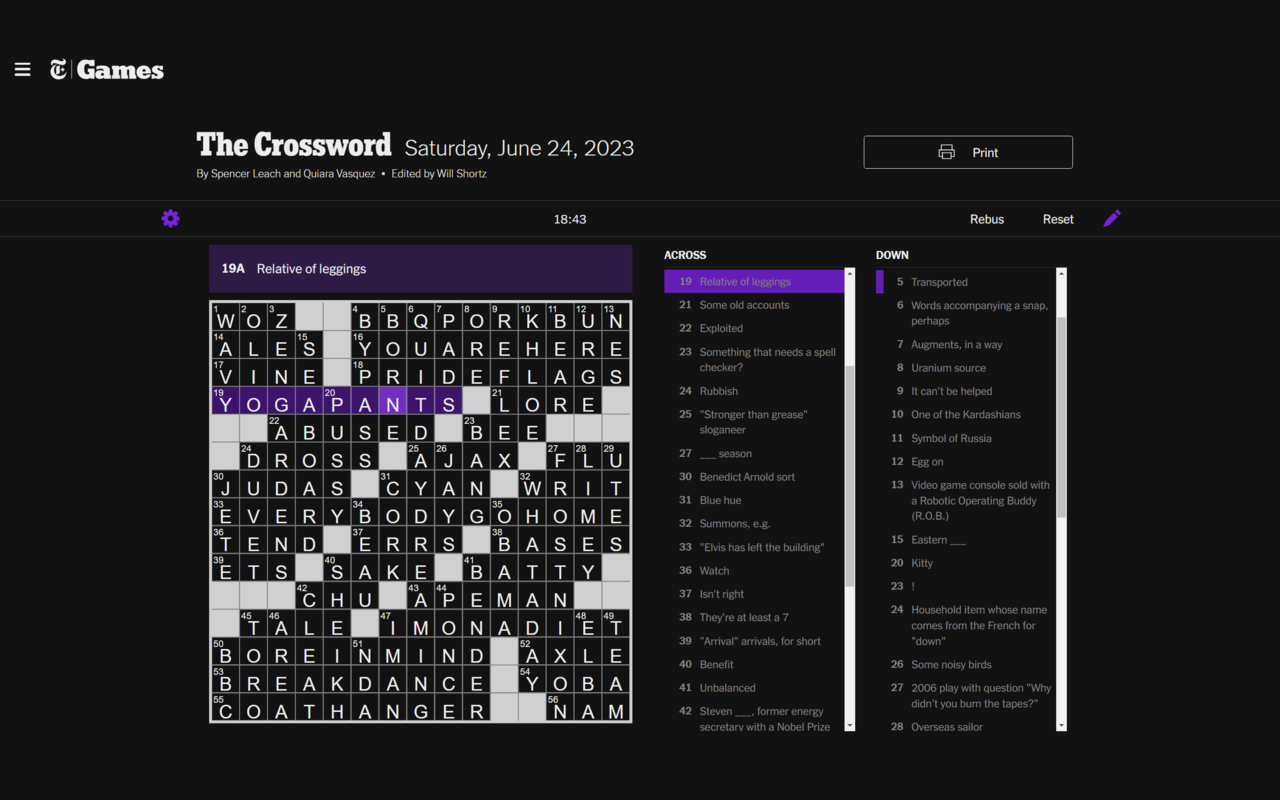Select clue 13 Video game console with R.O.B.
The width and height of the screenshot is (1280, 800).
tap(966, 500)
